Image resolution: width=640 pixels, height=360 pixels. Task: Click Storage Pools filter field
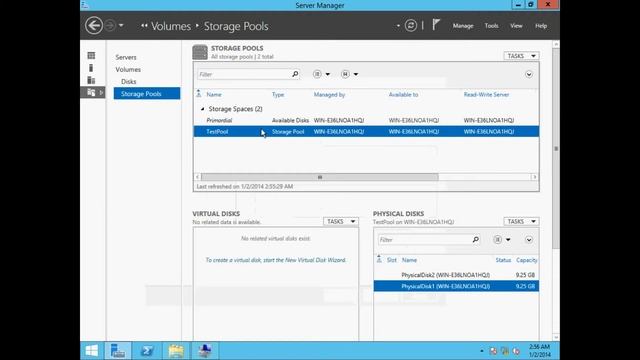coord(244,74)
